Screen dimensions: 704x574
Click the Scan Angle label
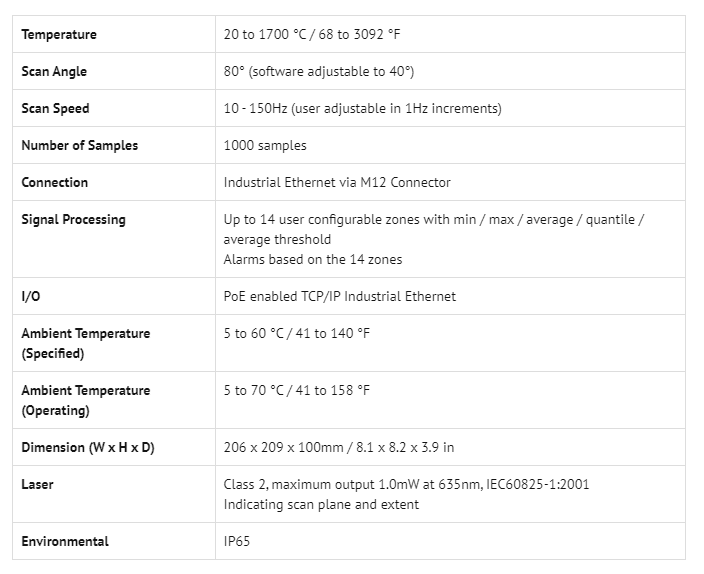click(54, 72)
